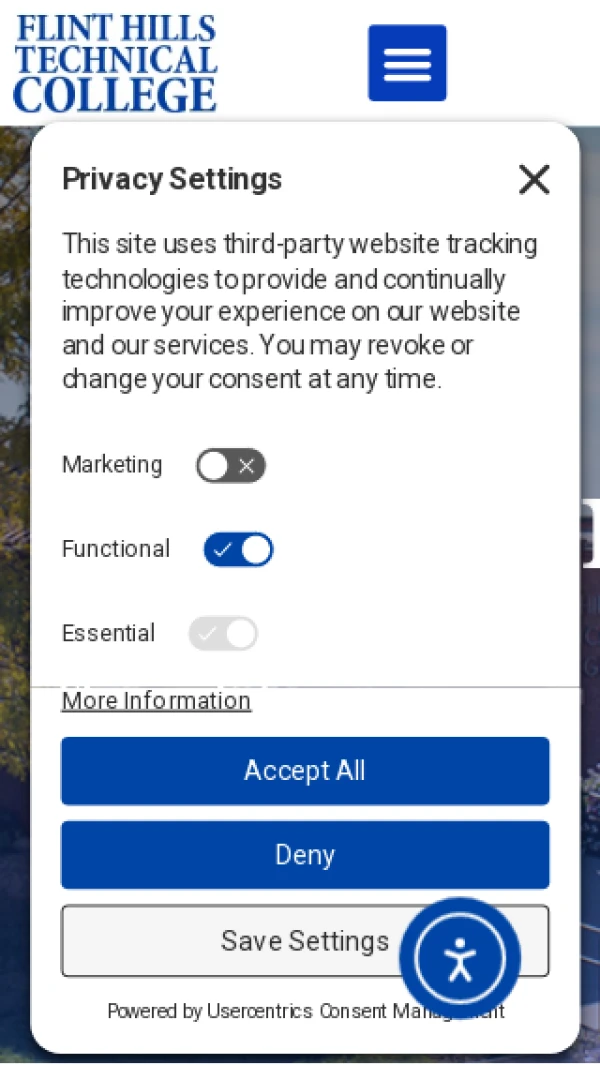
Task: Disable the Functional tracking toggle
Action: pos(238,550)
